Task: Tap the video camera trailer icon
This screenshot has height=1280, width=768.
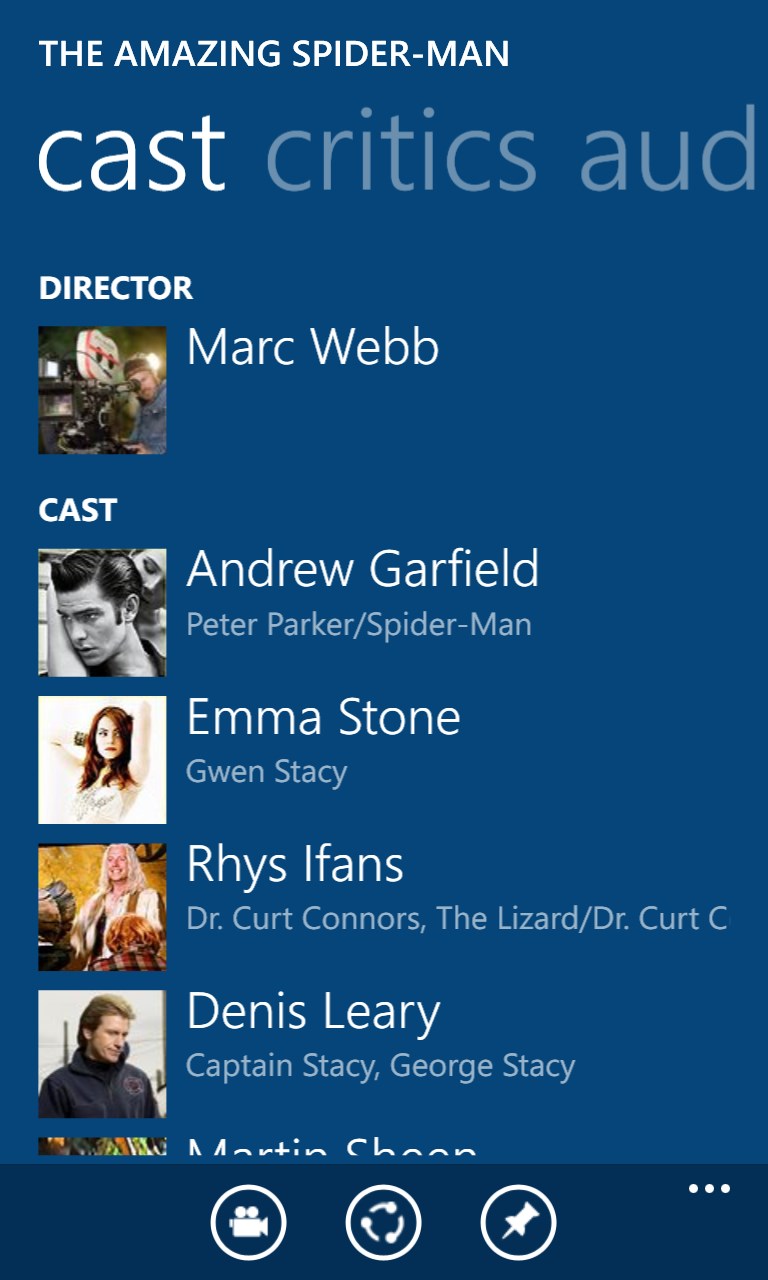Action: coord(248,1222)
